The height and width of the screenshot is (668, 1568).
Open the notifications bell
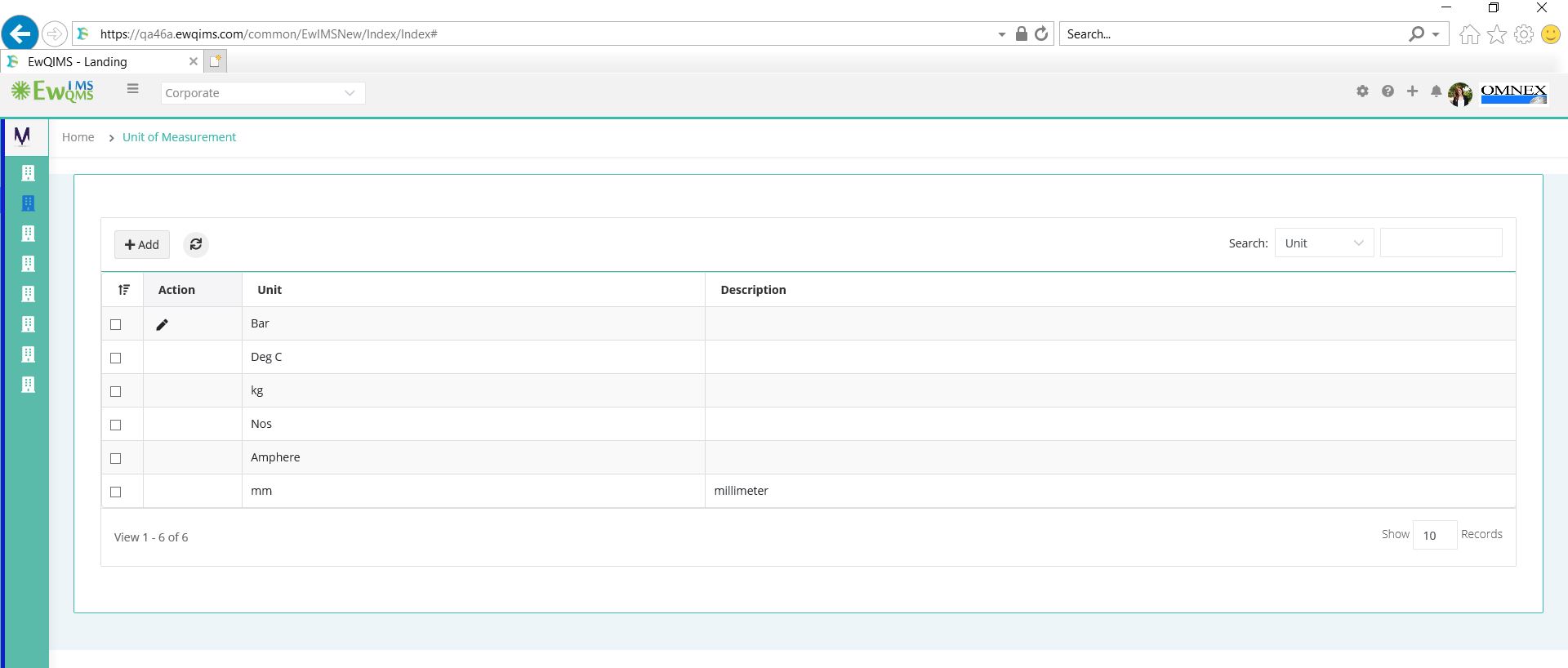pos(1436,91)
